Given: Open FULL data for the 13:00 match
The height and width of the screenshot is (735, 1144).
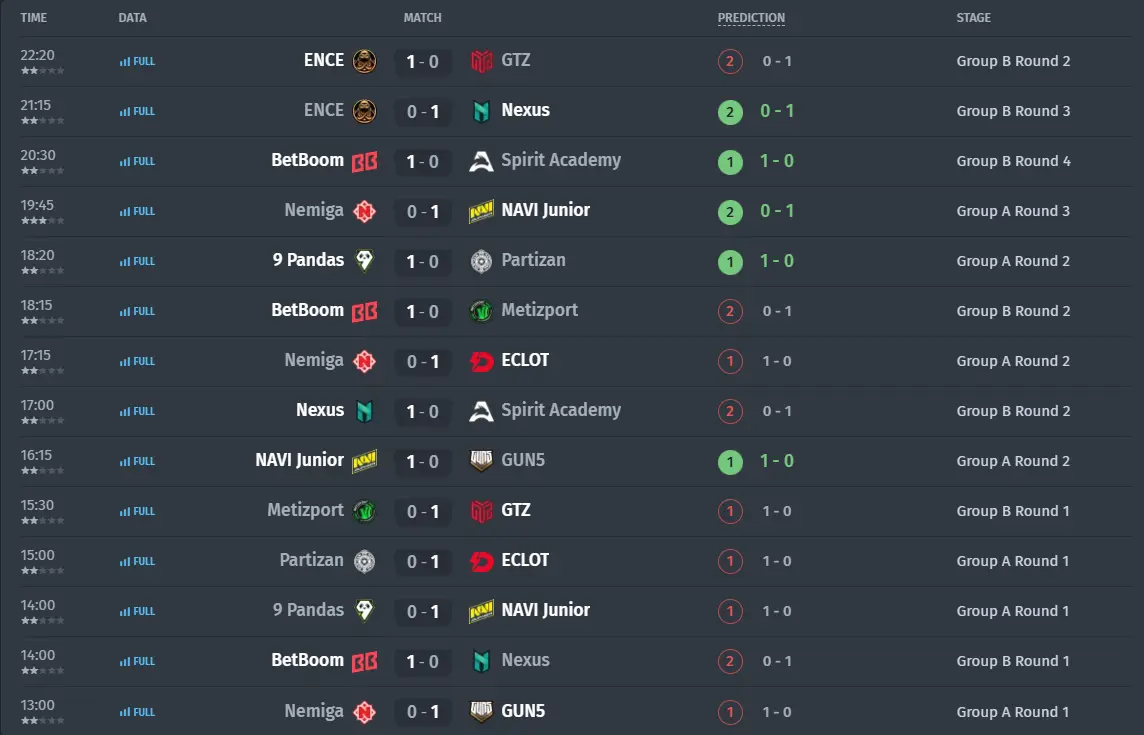Looking at the screenshot, I should [x=137, y=712].
